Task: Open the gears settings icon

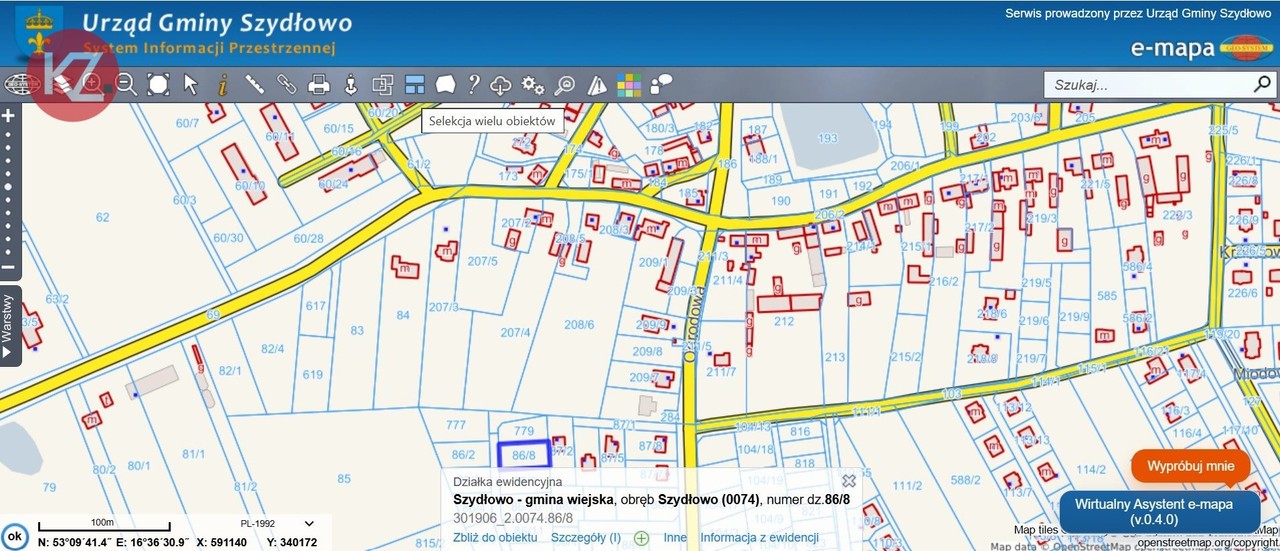Action: pos(533,85)
